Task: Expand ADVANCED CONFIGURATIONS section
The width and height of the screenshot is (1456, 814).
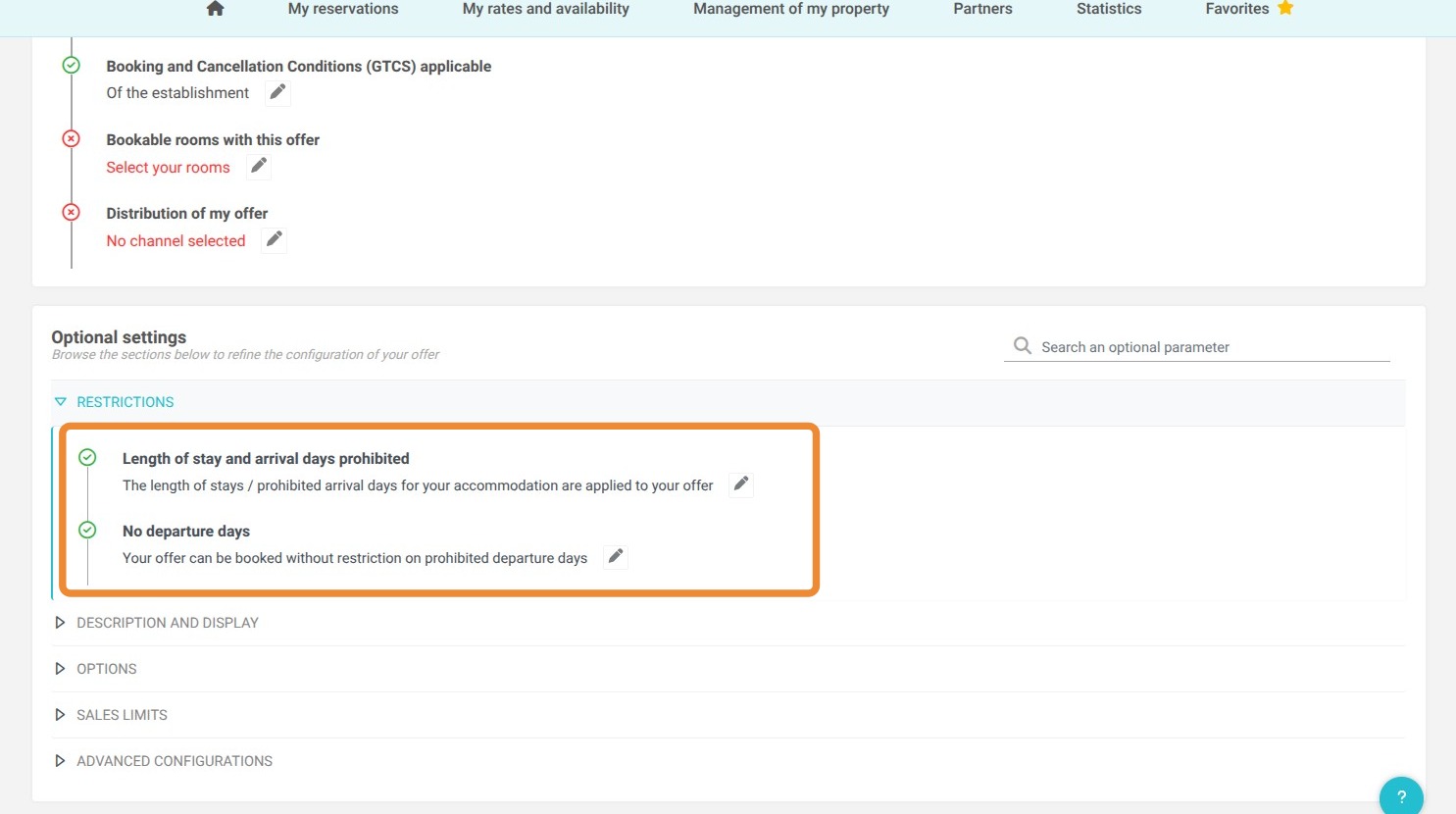Action: tap(728, 761)
